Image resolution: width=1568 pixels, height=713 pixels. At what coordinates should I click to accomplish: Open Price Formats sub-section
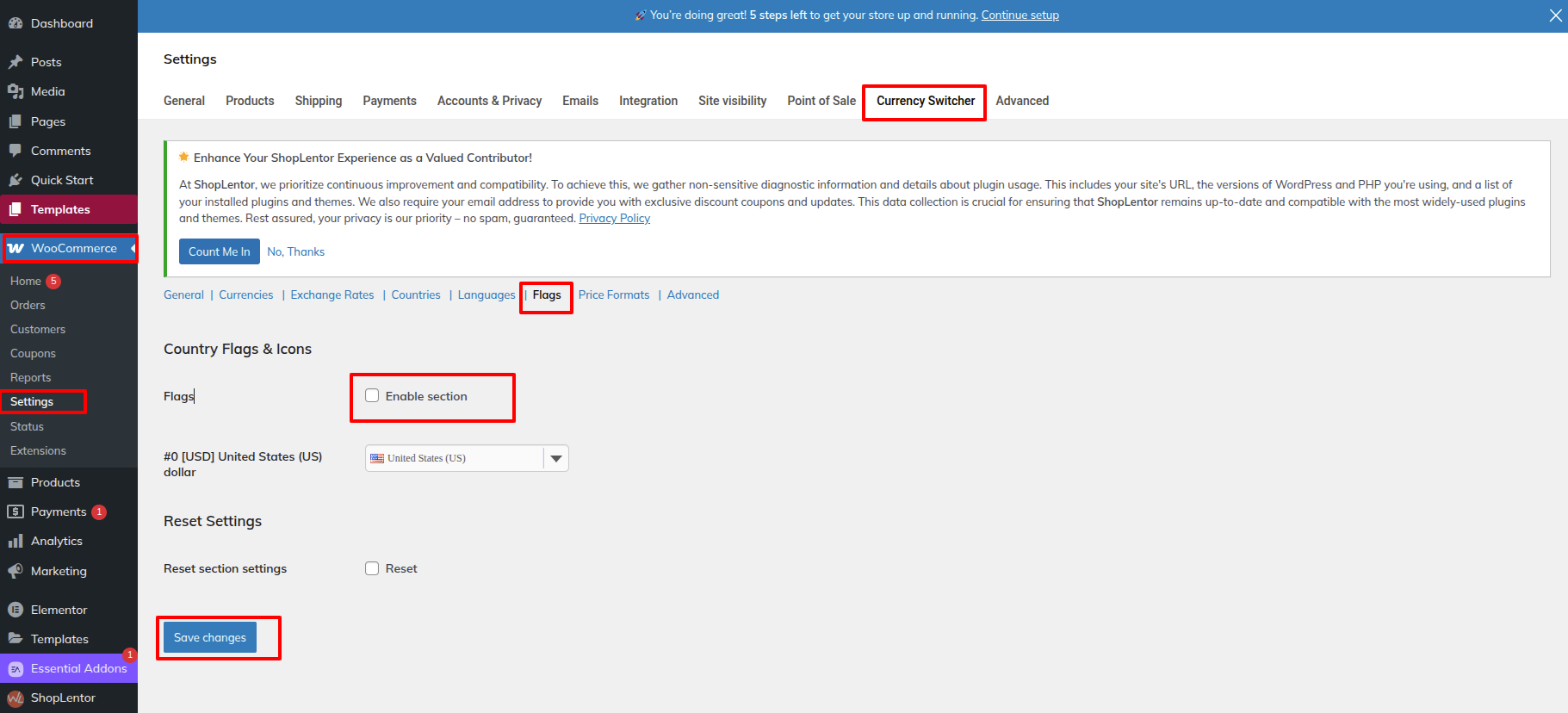click(614, 294)
